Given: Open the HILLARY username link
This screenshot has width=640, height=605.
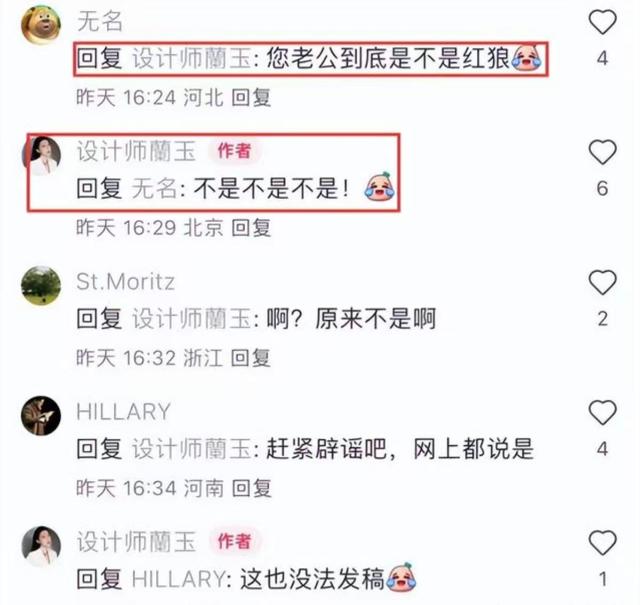Looking at the screenshot, I should [x=123, y=412].
